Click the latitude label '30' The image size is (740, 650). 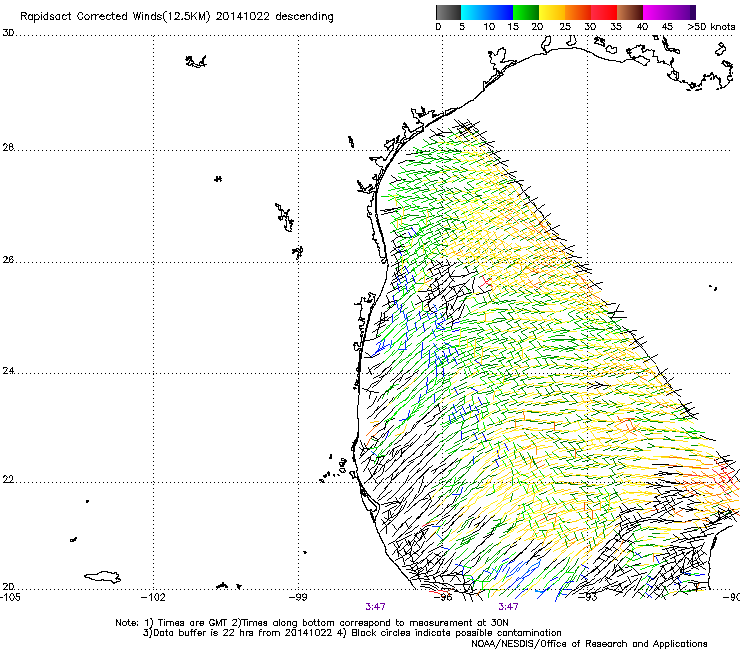pos(8,33)
